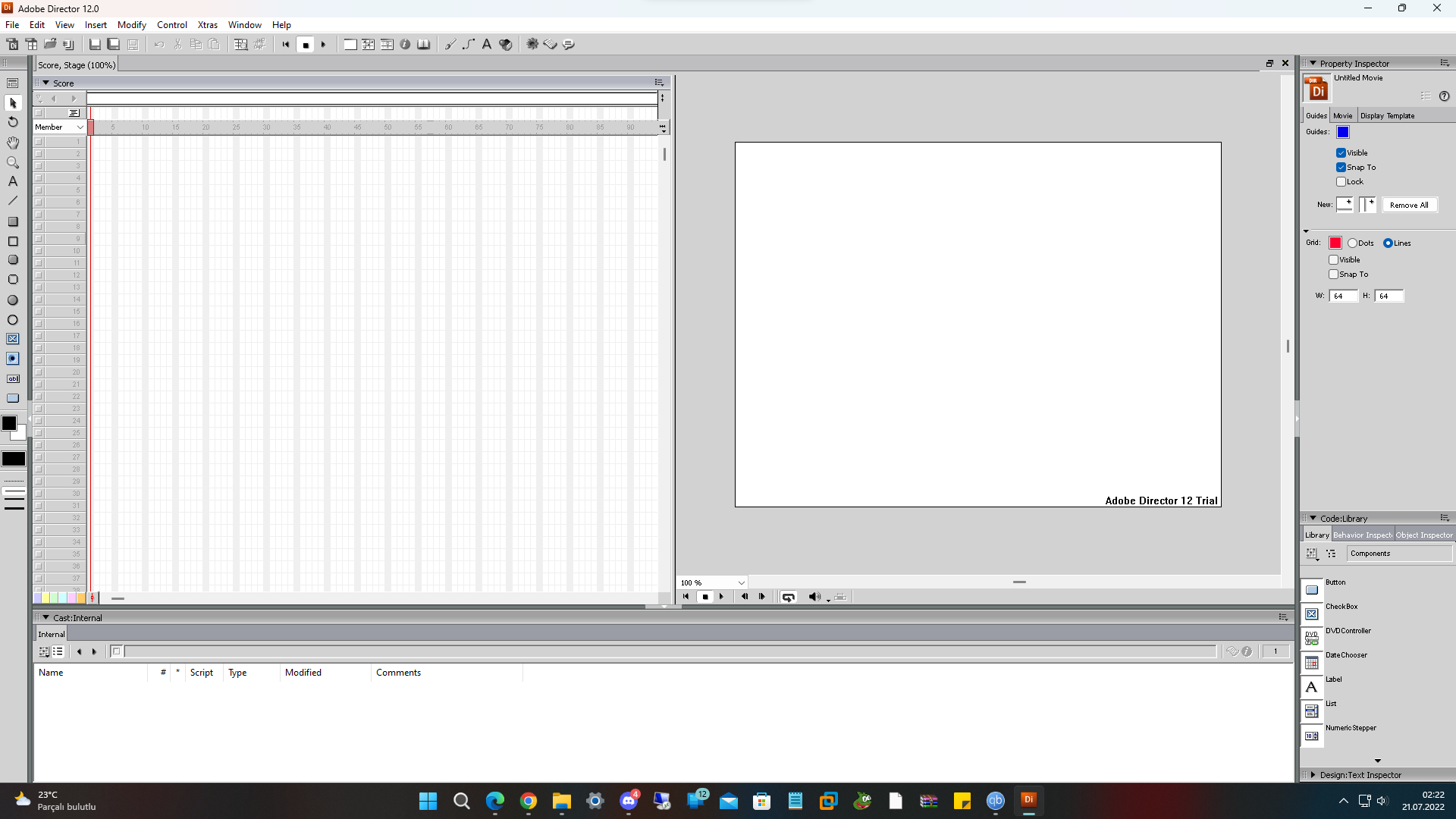
Task: Switch to the Display Template tab
Action: pyautogui.click(x=1389, y=115)
